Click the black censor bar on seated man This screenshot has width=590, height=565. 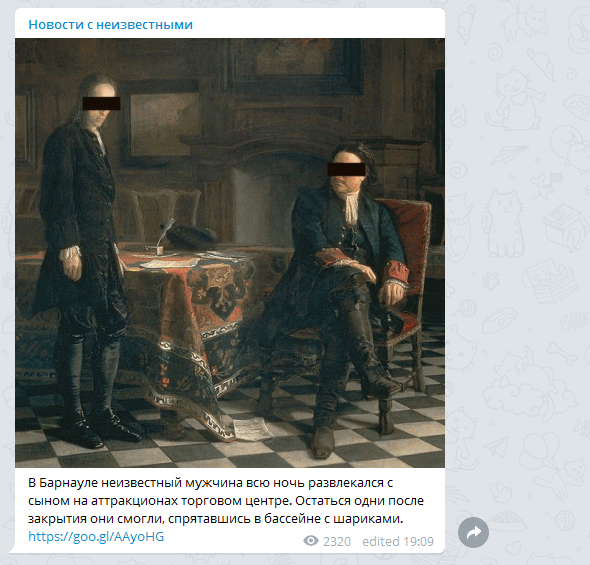346,169
